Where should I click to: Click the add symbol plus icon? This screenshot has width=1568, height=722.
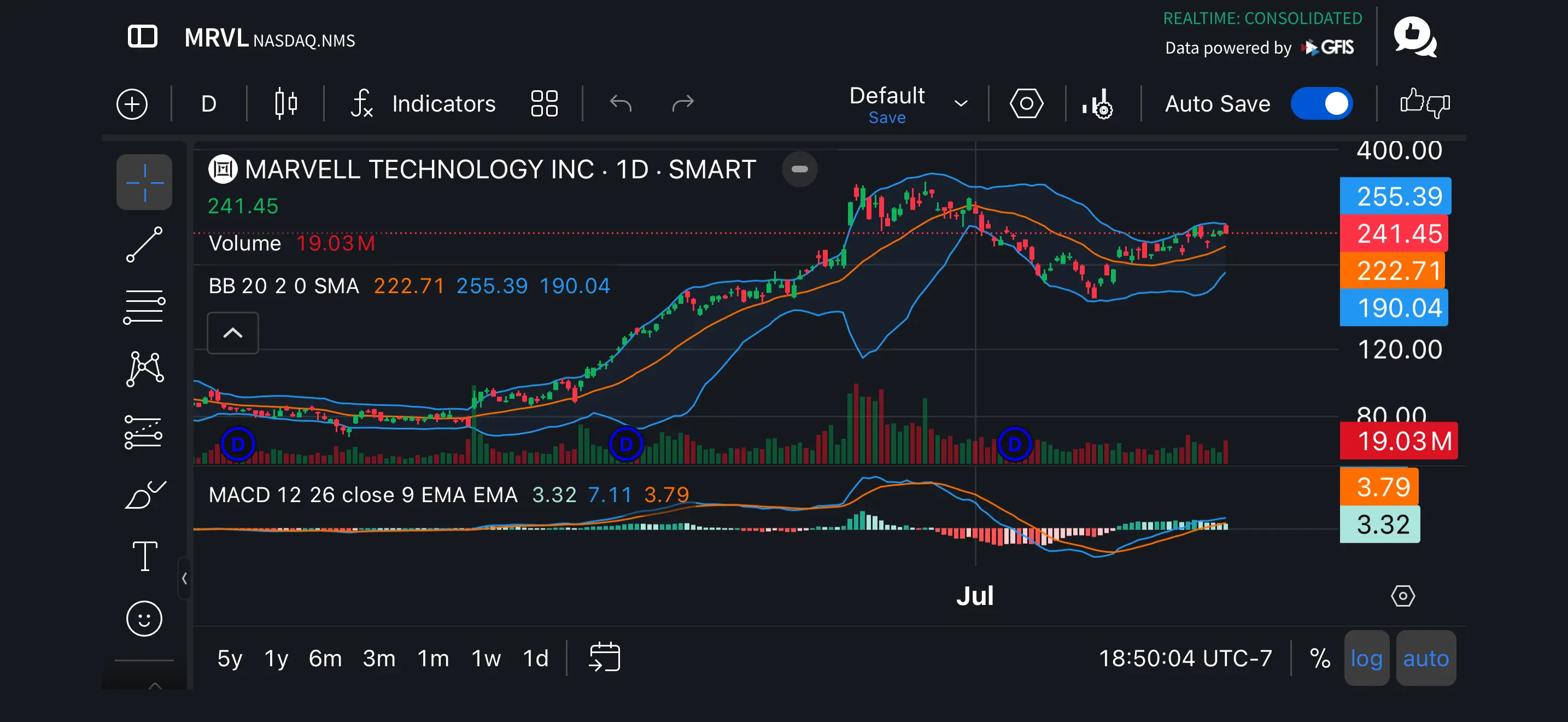pos(132,104)
